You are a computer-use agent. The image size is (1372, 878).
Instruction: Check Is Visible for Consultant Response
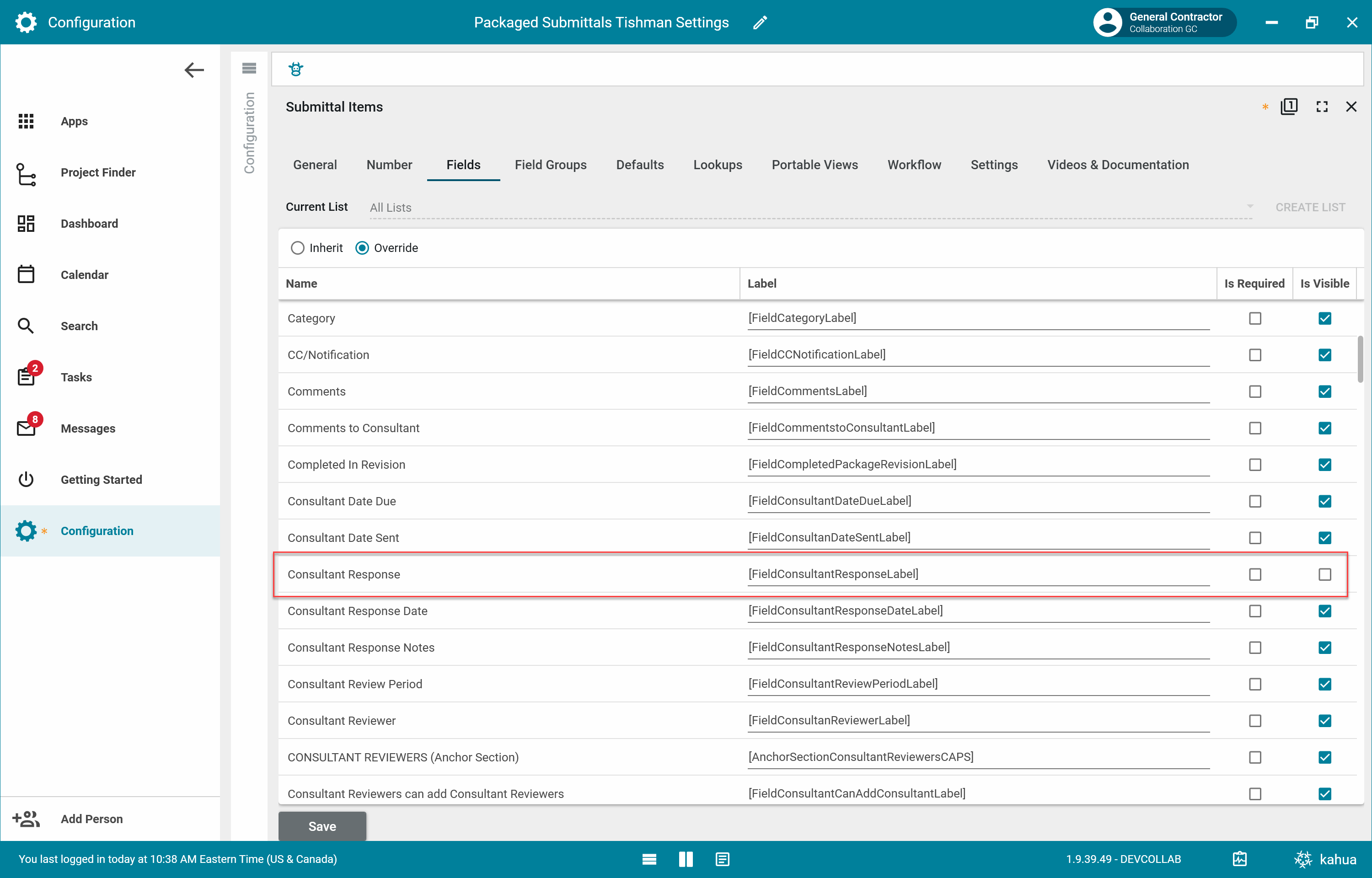pos(1325,574)
